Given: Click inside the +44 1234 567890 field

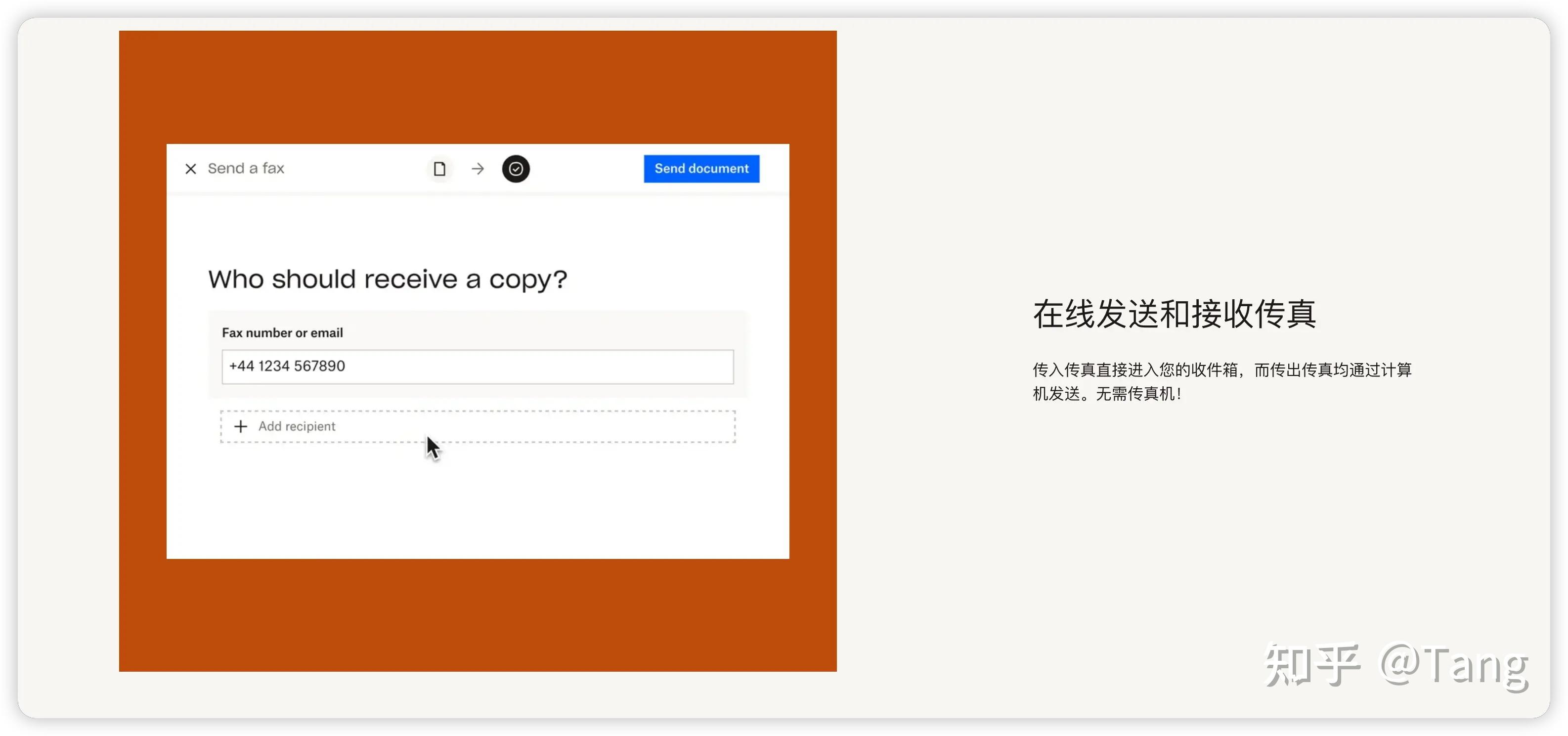Looking at the screenshot, I should click(x=478, y=366).
